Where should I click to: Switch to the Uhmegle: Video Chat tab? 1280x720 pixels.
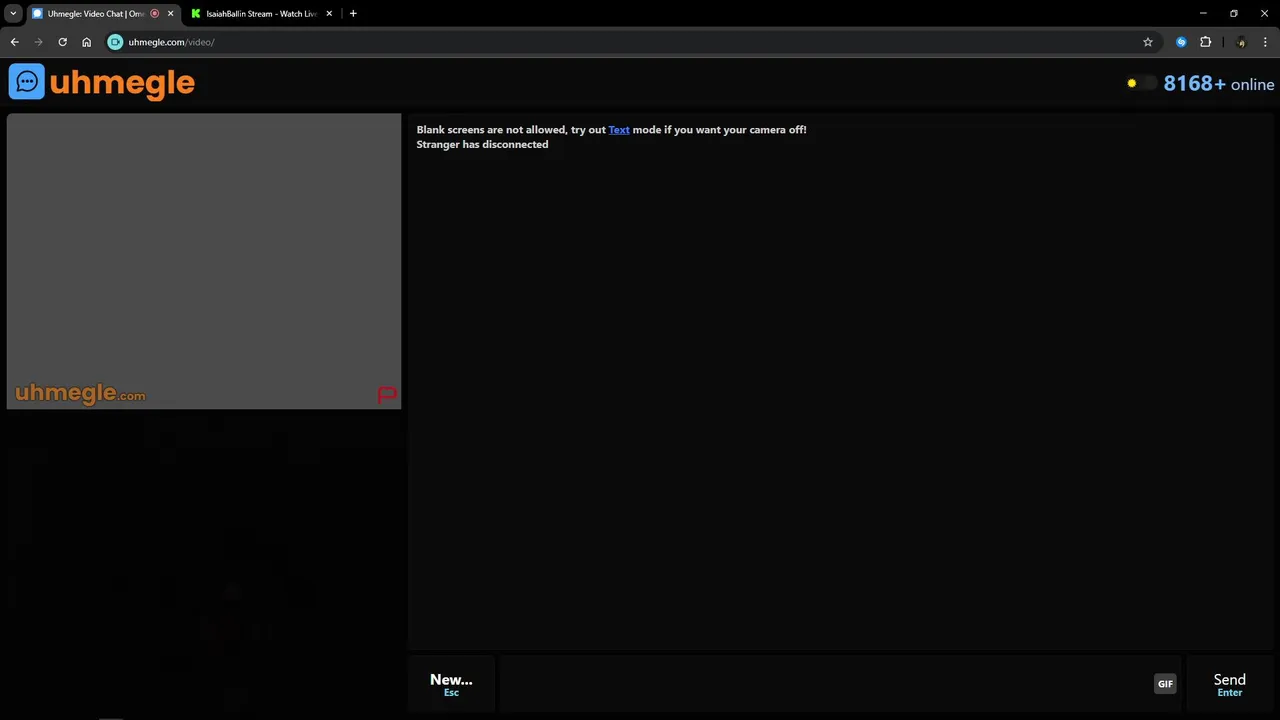(x=95, y=14)
